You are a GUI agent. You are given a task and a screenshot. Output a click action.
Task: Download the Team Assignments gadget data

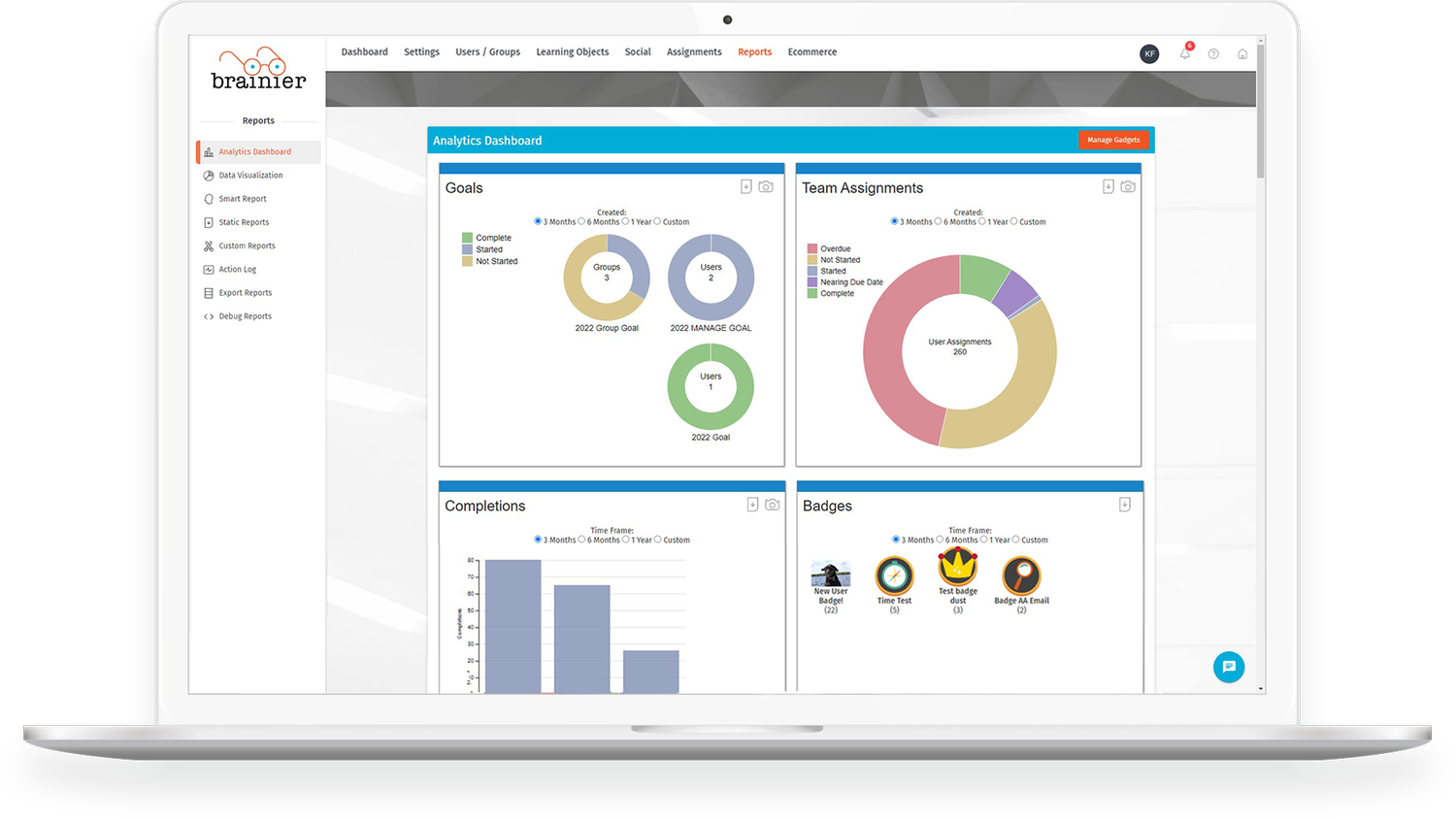coord(1108,186)
